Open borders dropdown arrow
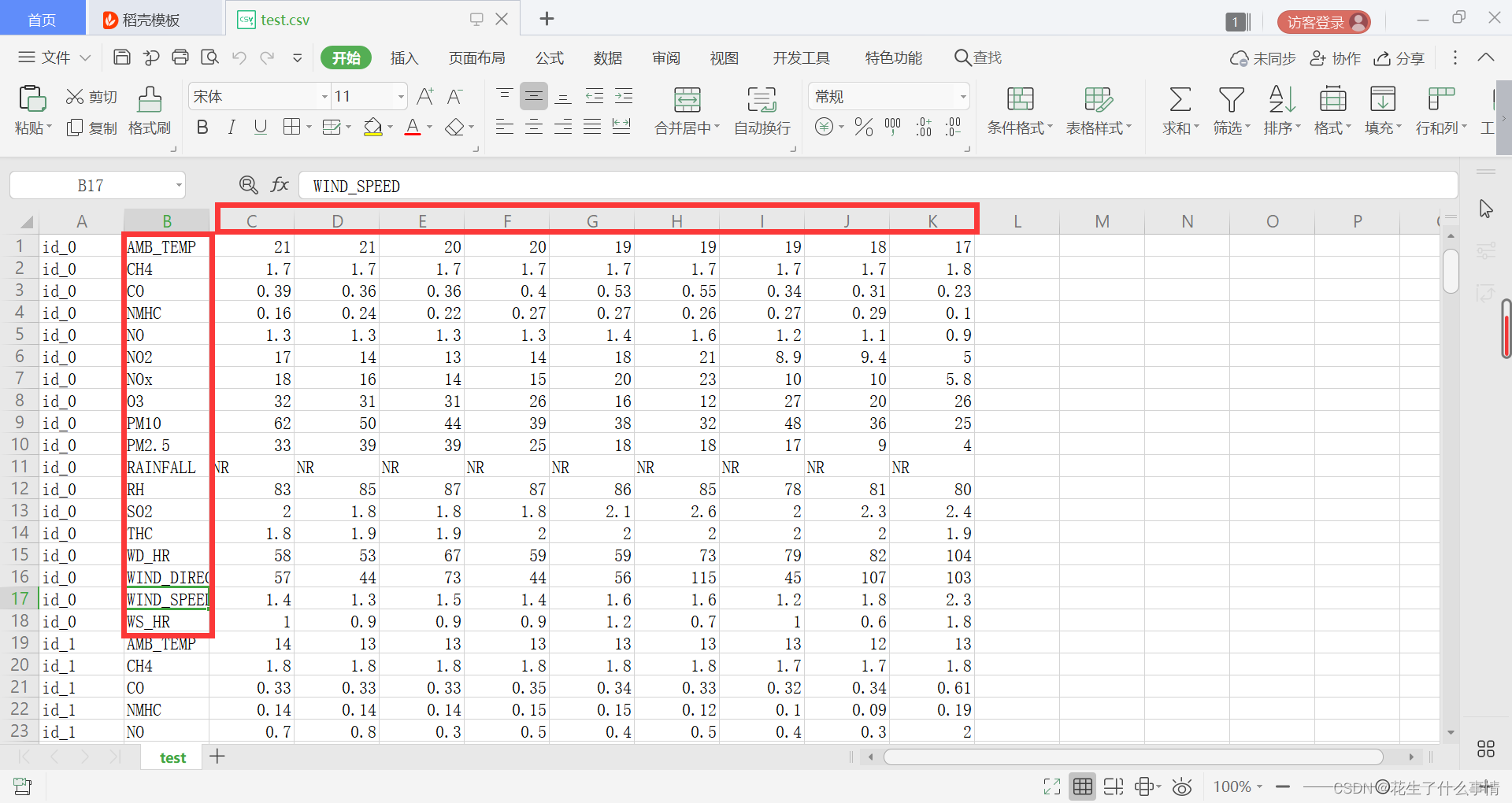This screenshot has width=1512, height=803. click(x=309, y=128)
